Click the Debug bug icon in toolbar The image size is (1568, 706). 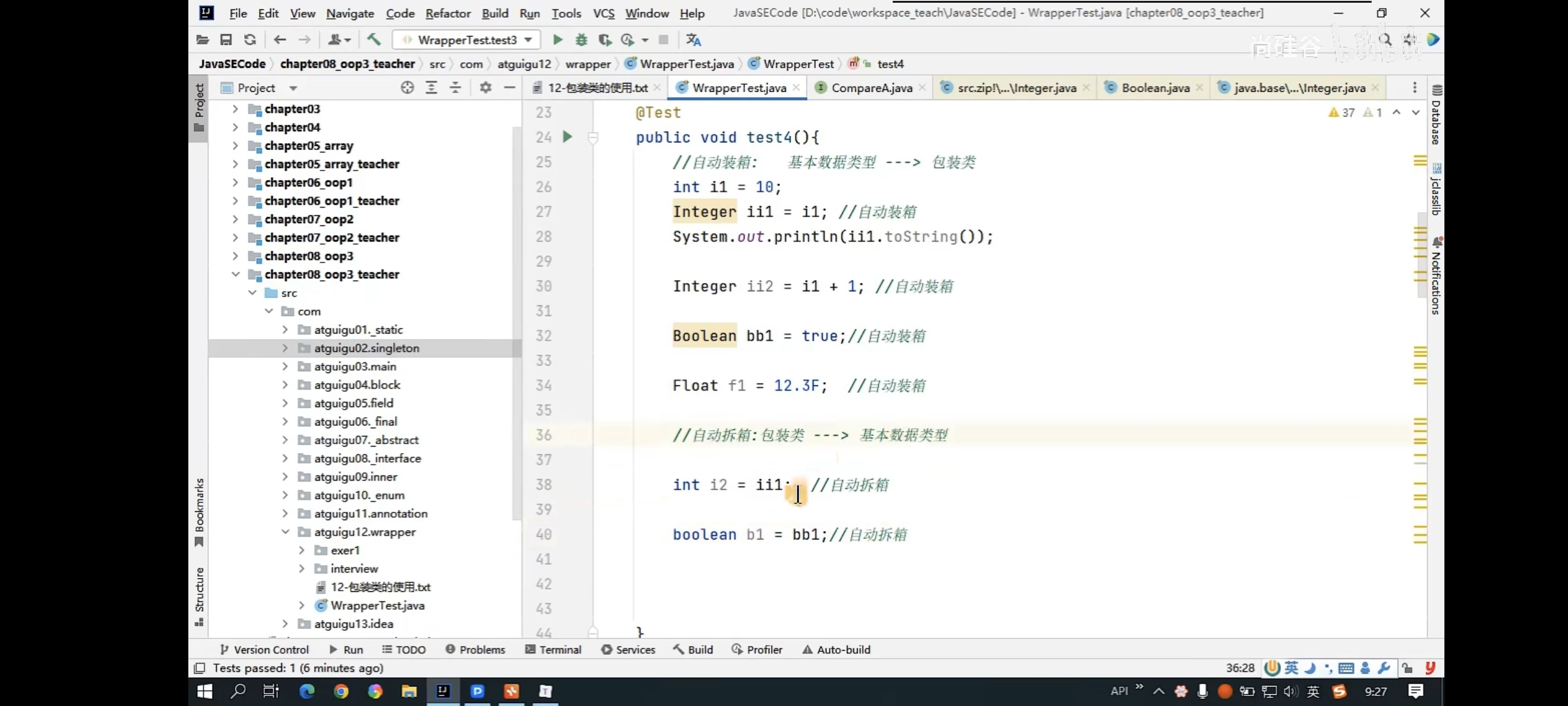[x=582, y=39]
